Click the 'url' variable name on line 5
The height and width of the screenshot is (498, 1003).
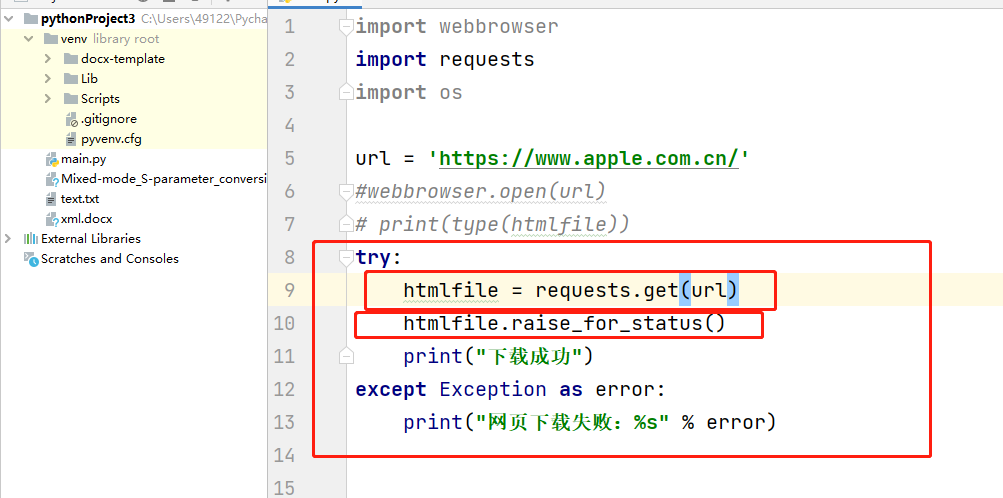pyautogui.click(x=373, y=158)
